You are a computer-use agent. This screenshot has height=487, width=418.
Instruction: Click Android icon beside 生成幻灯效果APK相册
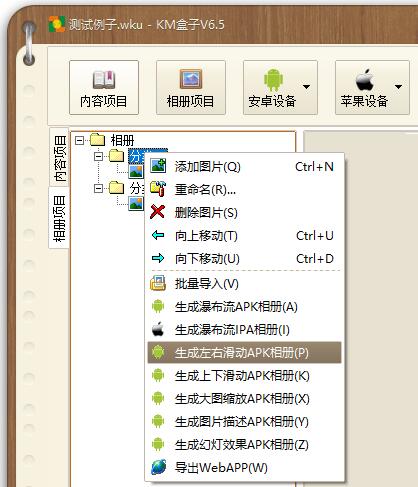pyautogui.click(x=158, y=444)
